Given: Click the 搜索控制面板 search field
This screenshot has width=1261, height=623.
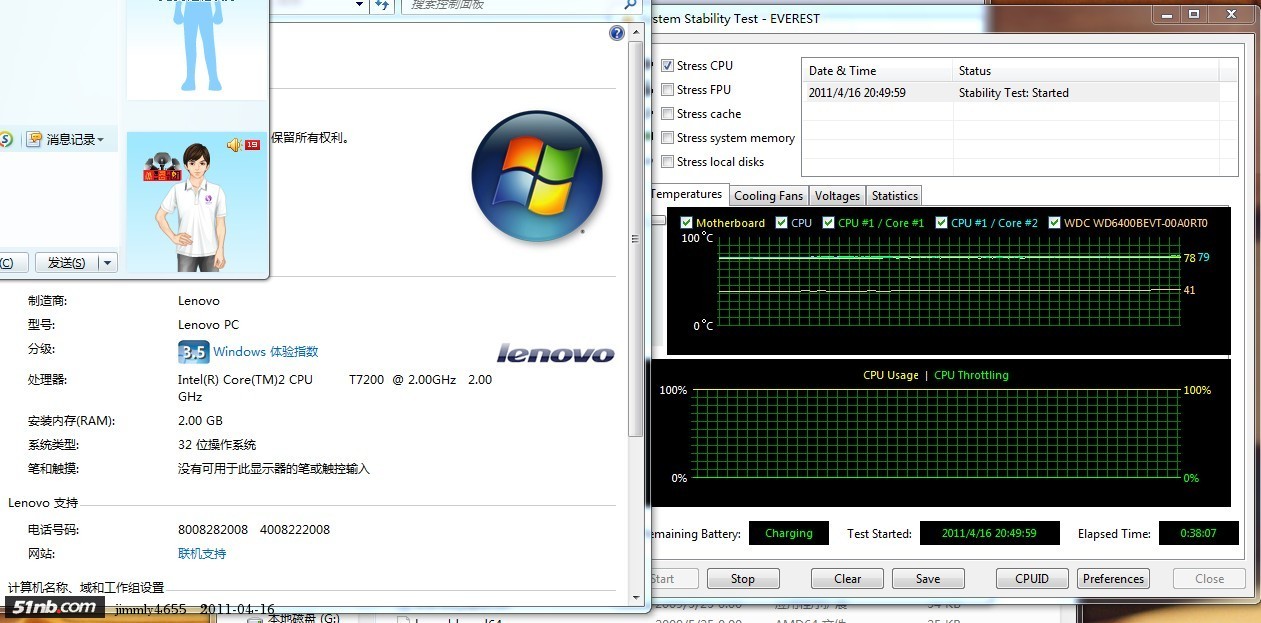Looking at the screenshot, I should (511, 5).
